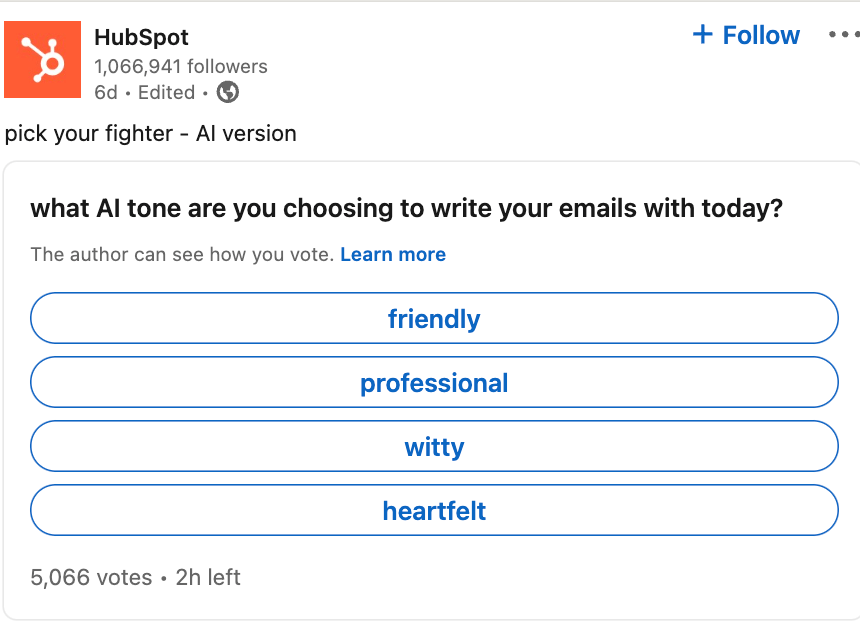The height and width of the screenshot is (626, 860).
Task: Click the 1,066,941 followers text
Action: [x=180, y=67]
